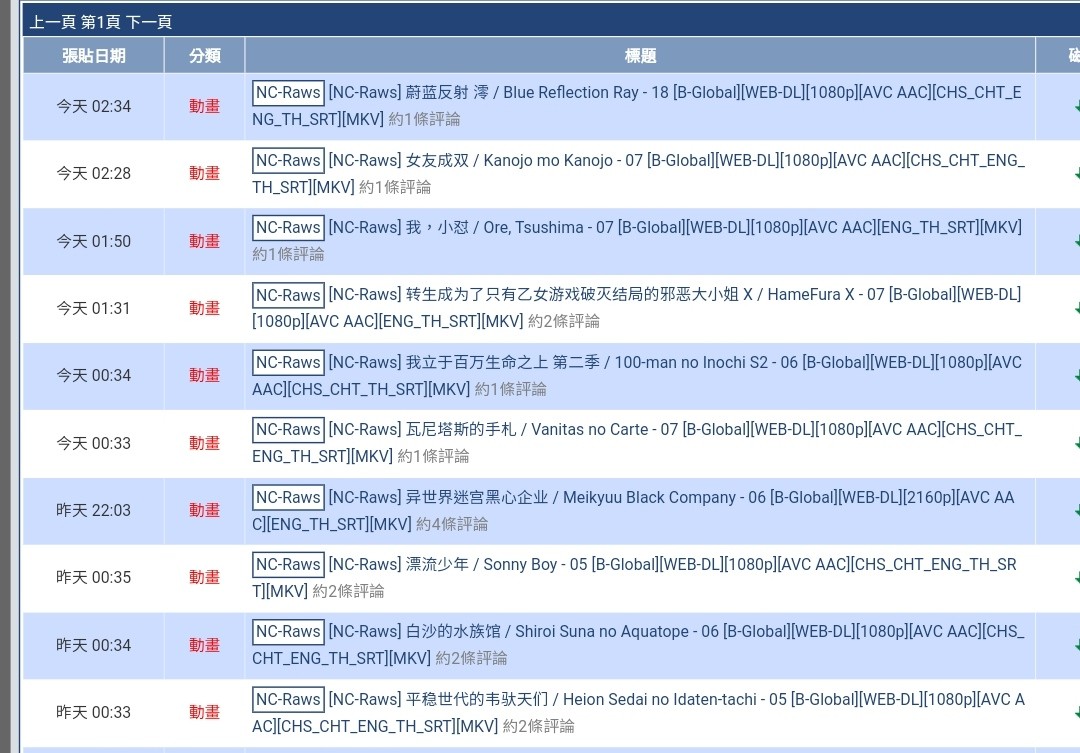This screenshot has height=753, width=1080.
Task: View 約2條評論 for Shiroi Suna no Aquatope
Action: pos(471,659)
